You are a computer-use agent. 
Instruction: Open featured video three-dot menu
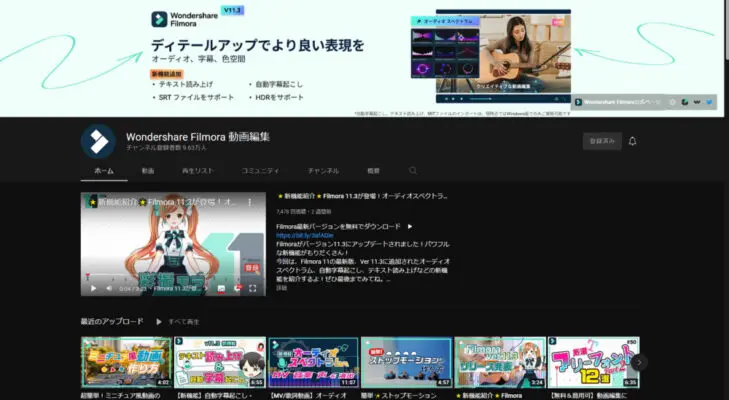(250, 202)
